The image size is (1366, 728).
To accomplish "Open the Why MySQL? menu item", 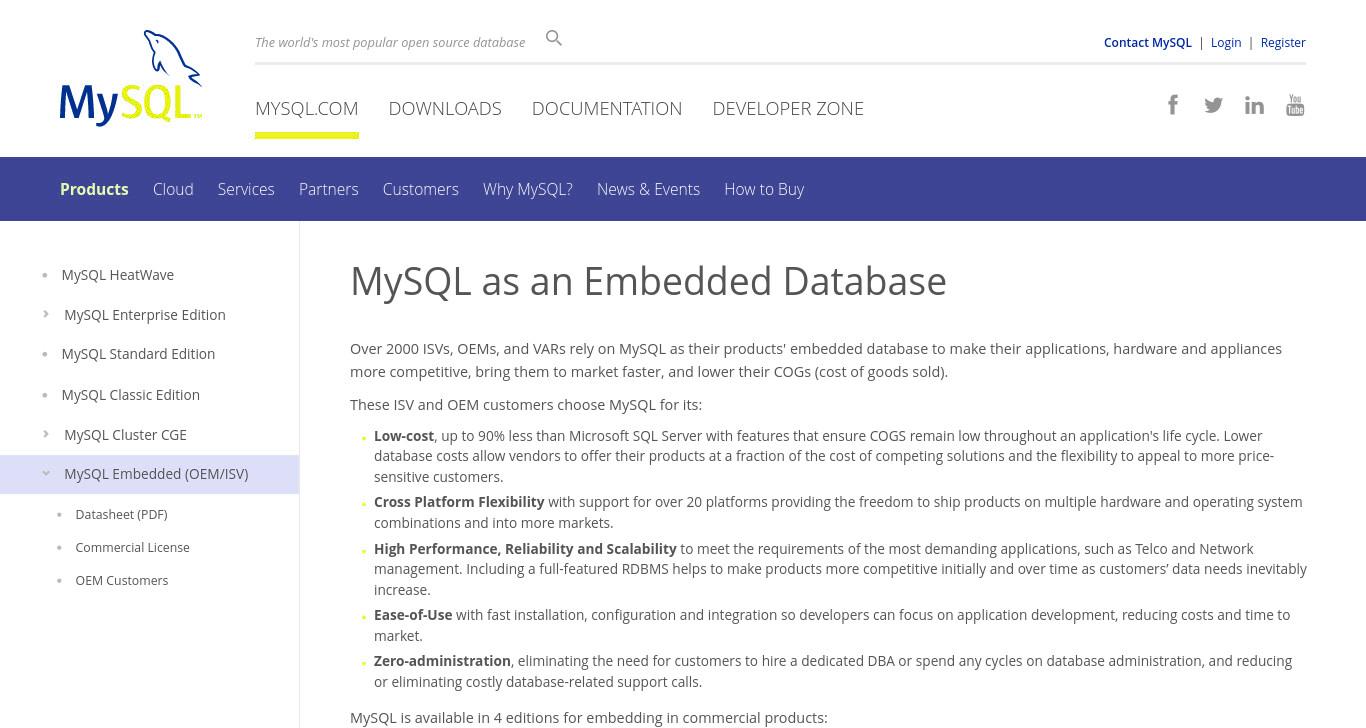I will coord(528,189).
